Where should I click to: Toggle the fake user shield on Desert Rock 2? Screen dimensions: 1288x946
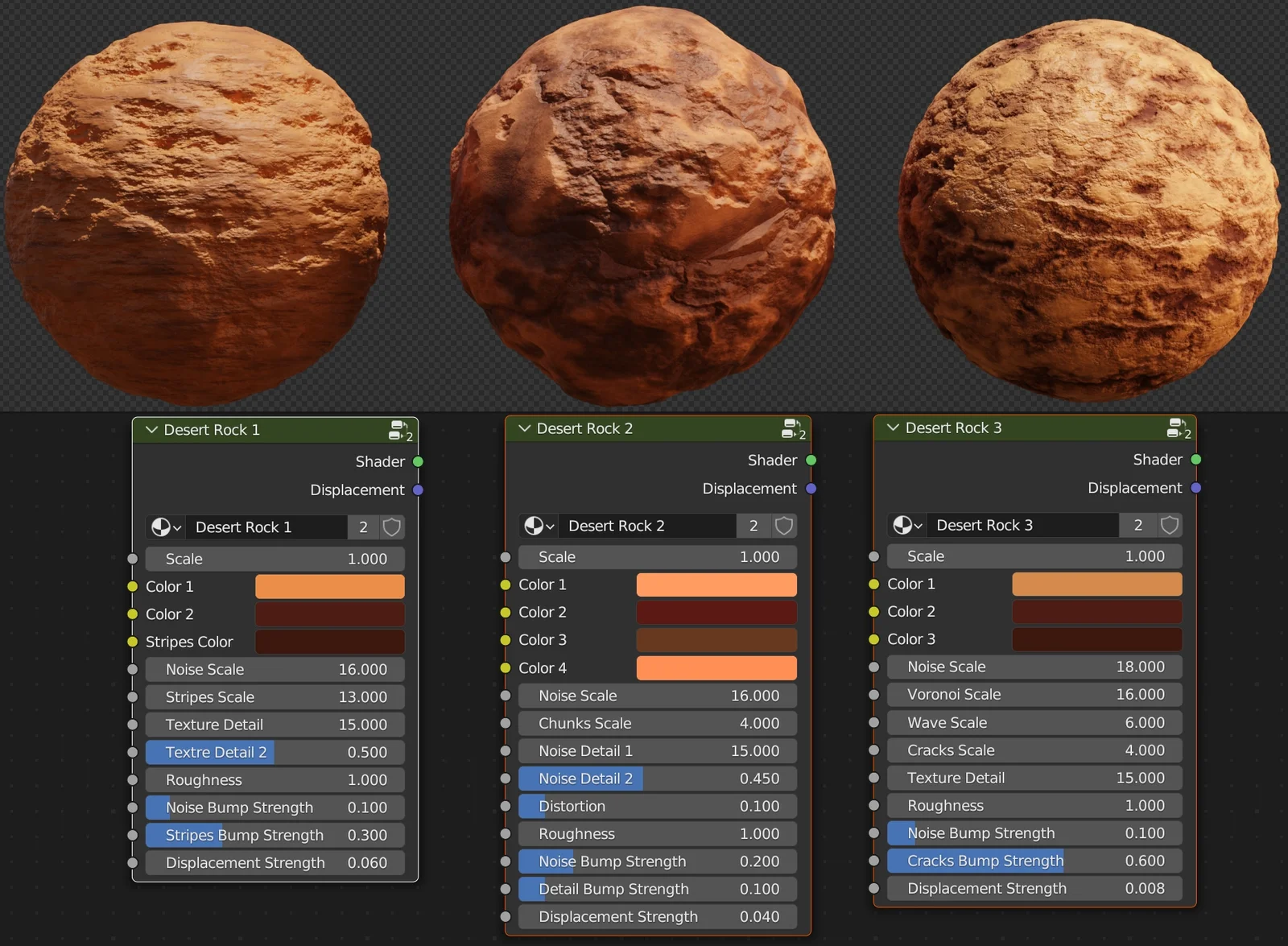tap(783, 526)
